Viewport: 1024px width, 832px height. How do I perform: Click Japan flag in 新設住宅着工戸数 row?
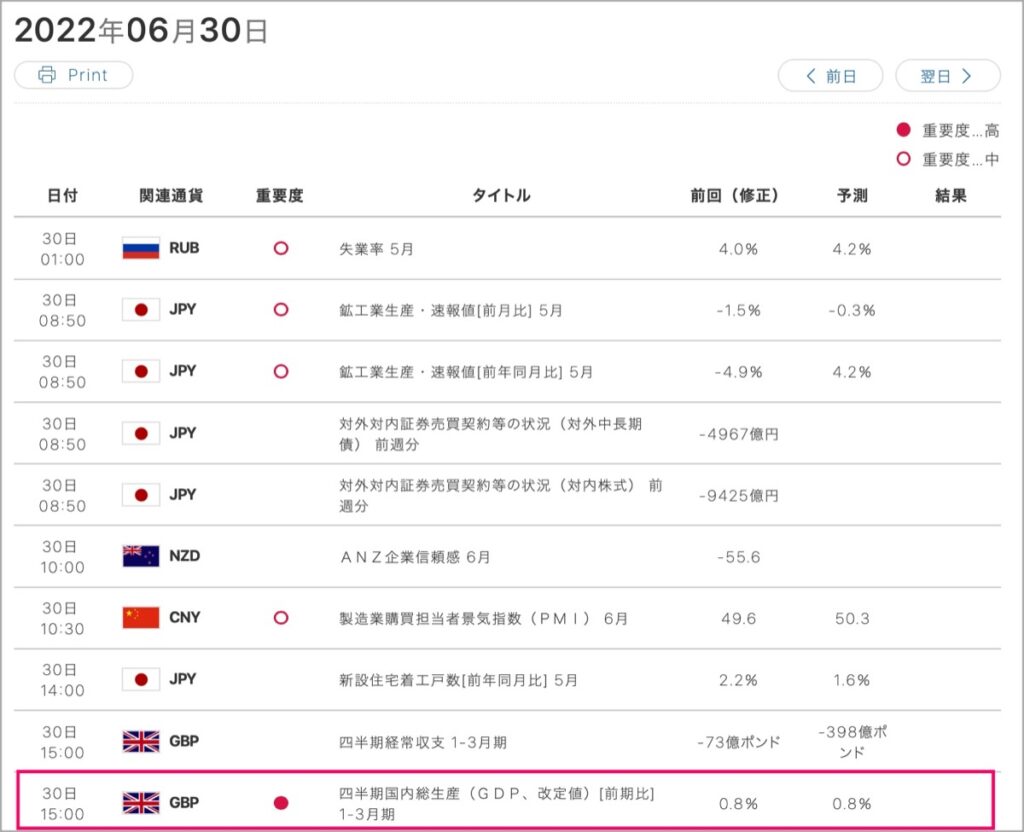[141, 679]
